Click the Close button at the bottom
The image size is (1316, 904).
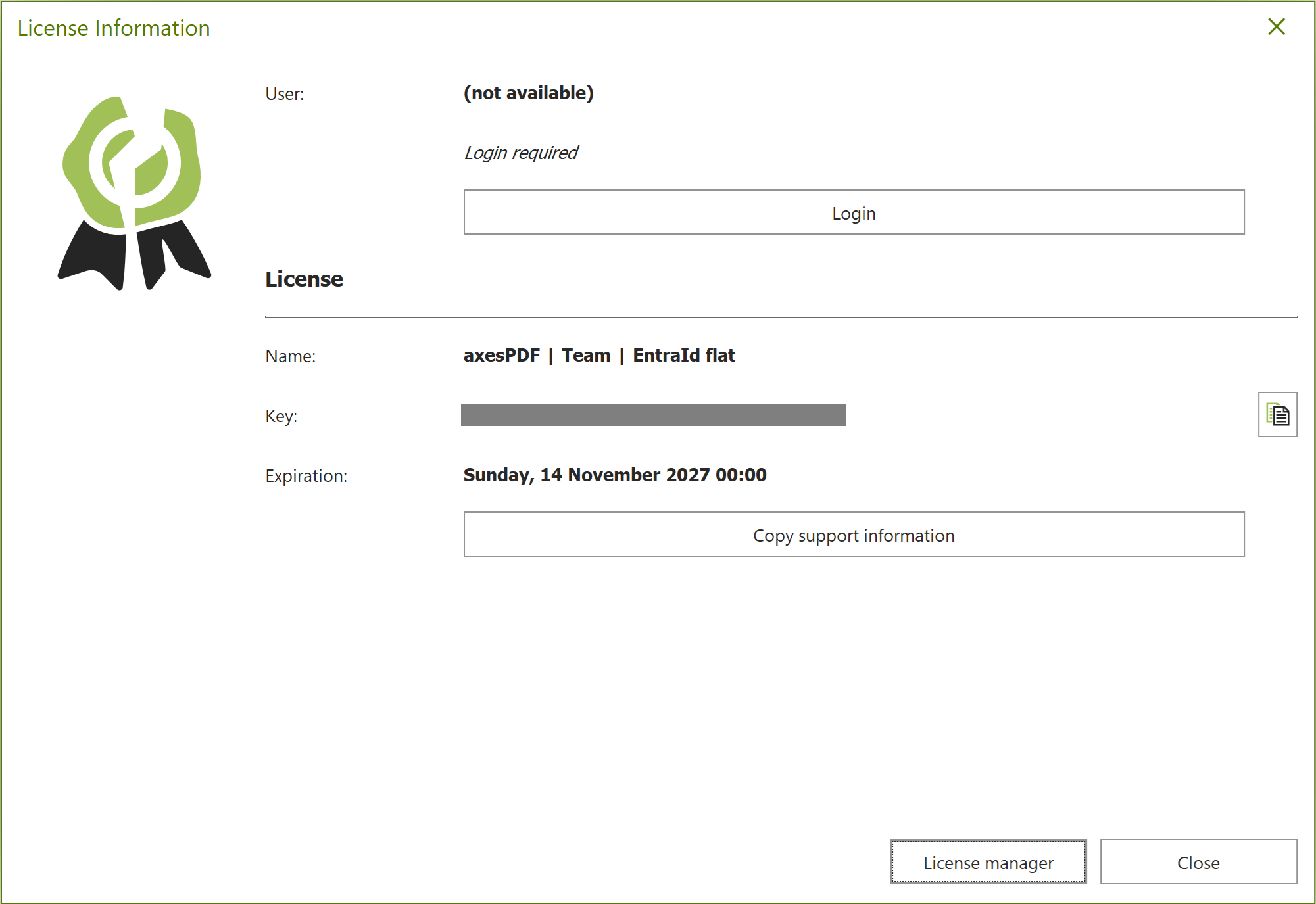[1198, 862]
